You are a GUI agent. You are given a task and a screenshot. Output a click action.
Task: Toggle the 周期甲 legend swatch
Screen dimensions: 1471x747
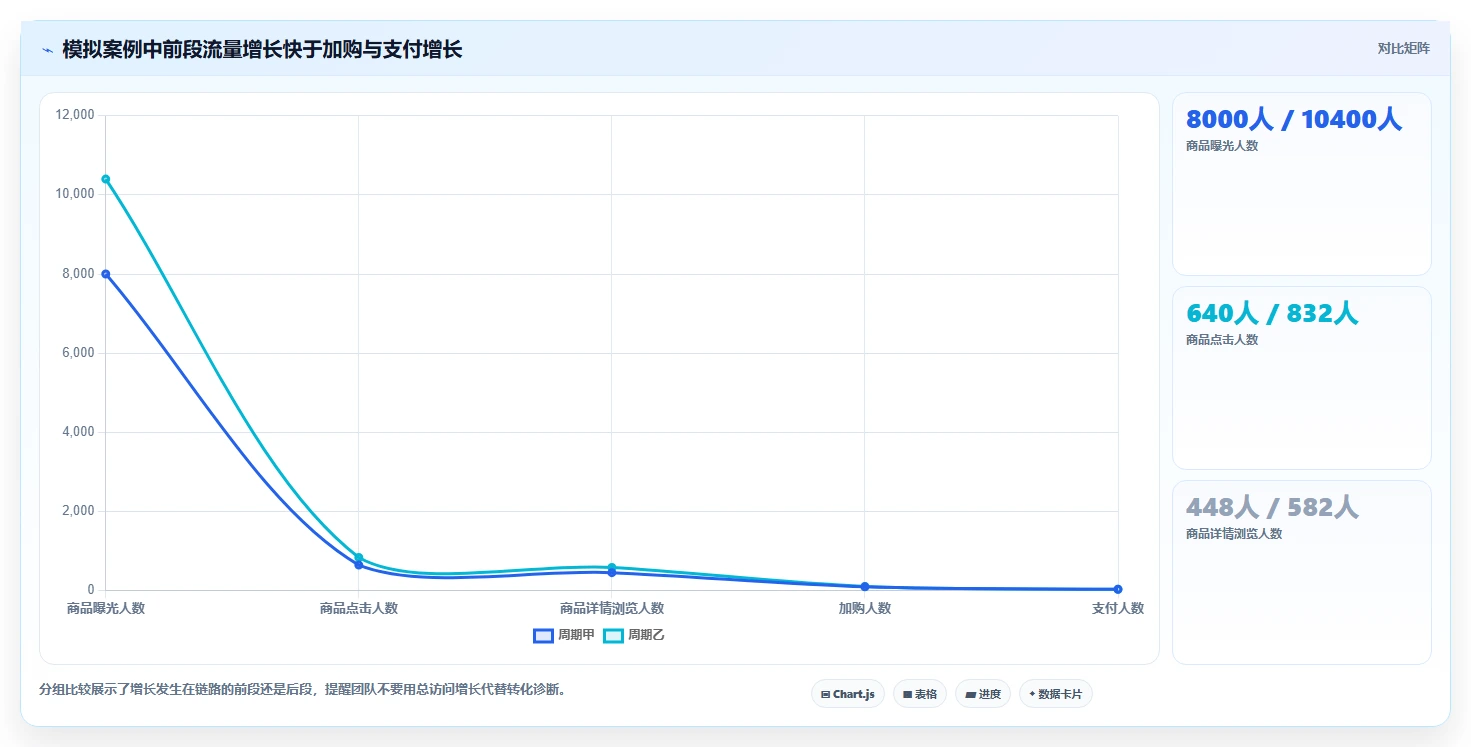tap(543, 635)
